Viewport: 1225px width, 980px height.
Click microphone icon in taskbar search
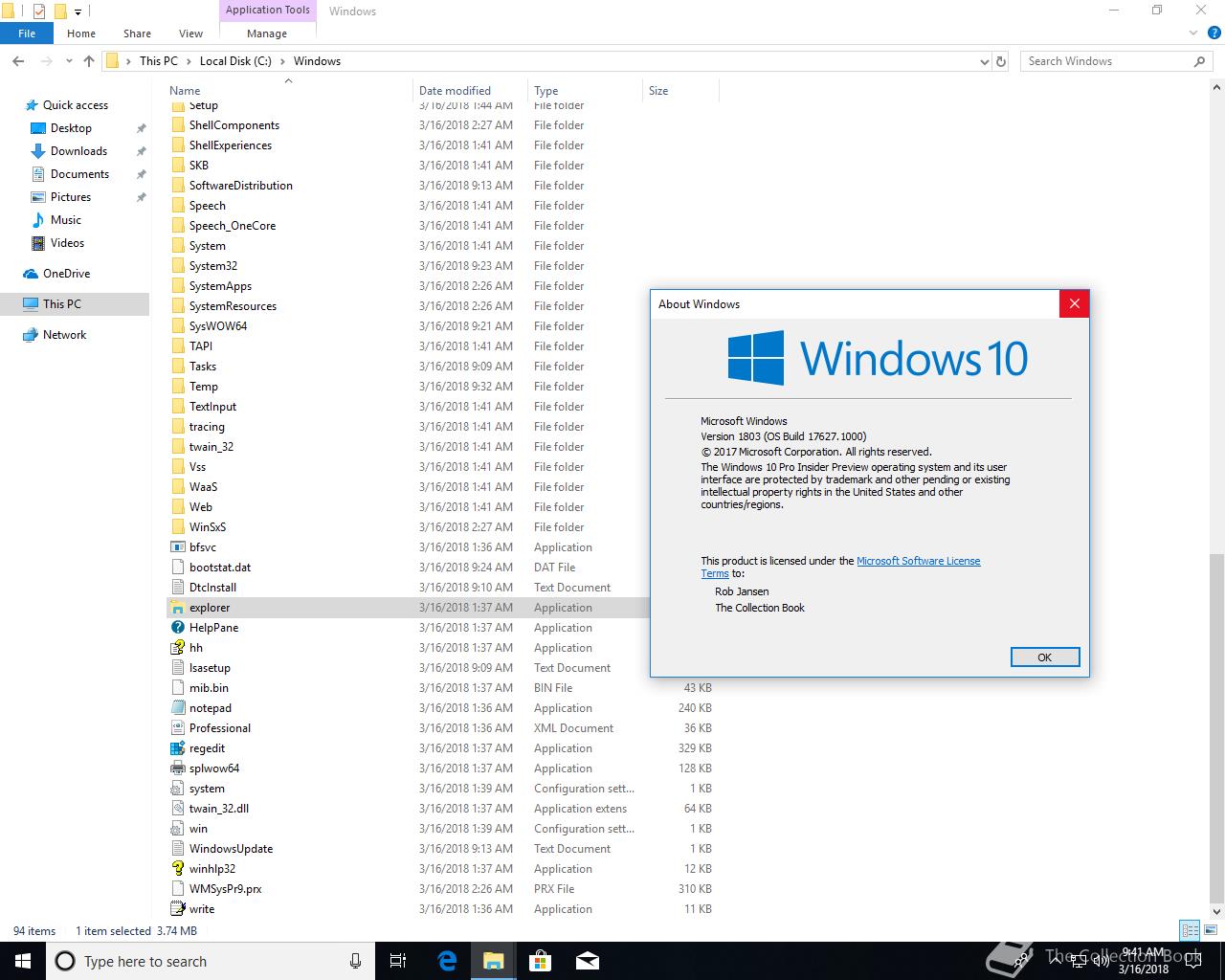point(356,961)
